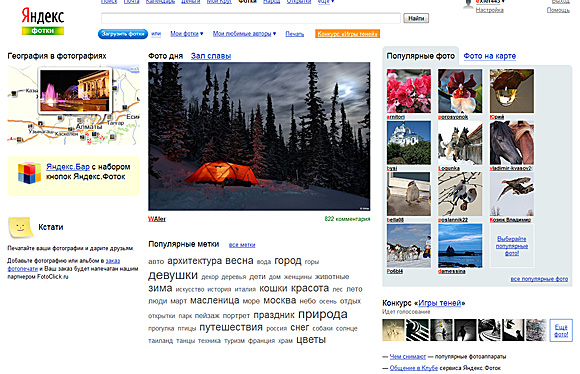
Task: Expand the Мои любимые авторы dropdown
Action: point(274,34)
